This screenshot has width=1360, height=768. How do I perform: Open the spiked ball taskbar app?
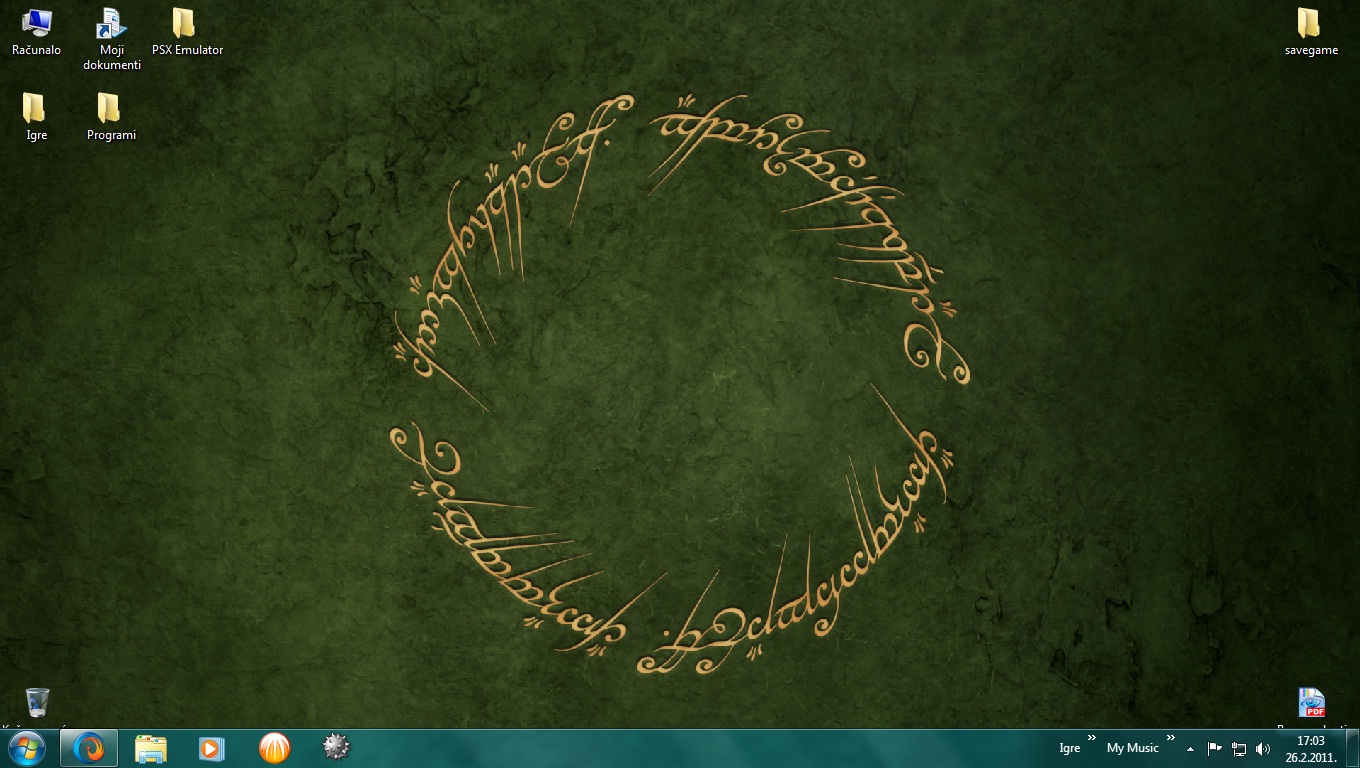336,747
